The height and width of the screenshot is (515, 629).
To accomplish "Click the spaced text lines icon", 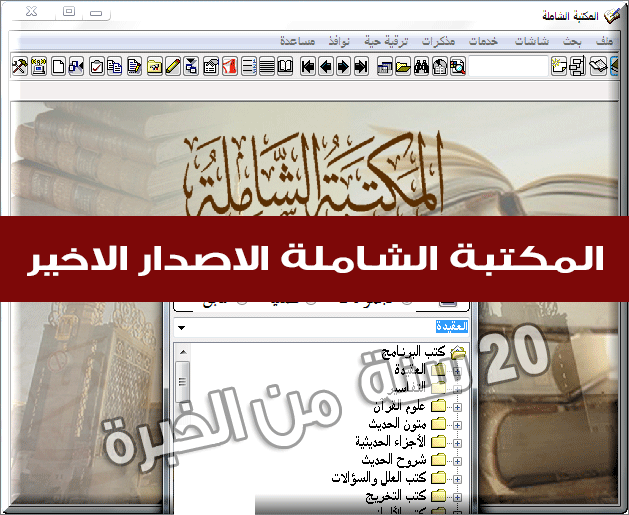I will pyautogui.click(x=249, y=66).
